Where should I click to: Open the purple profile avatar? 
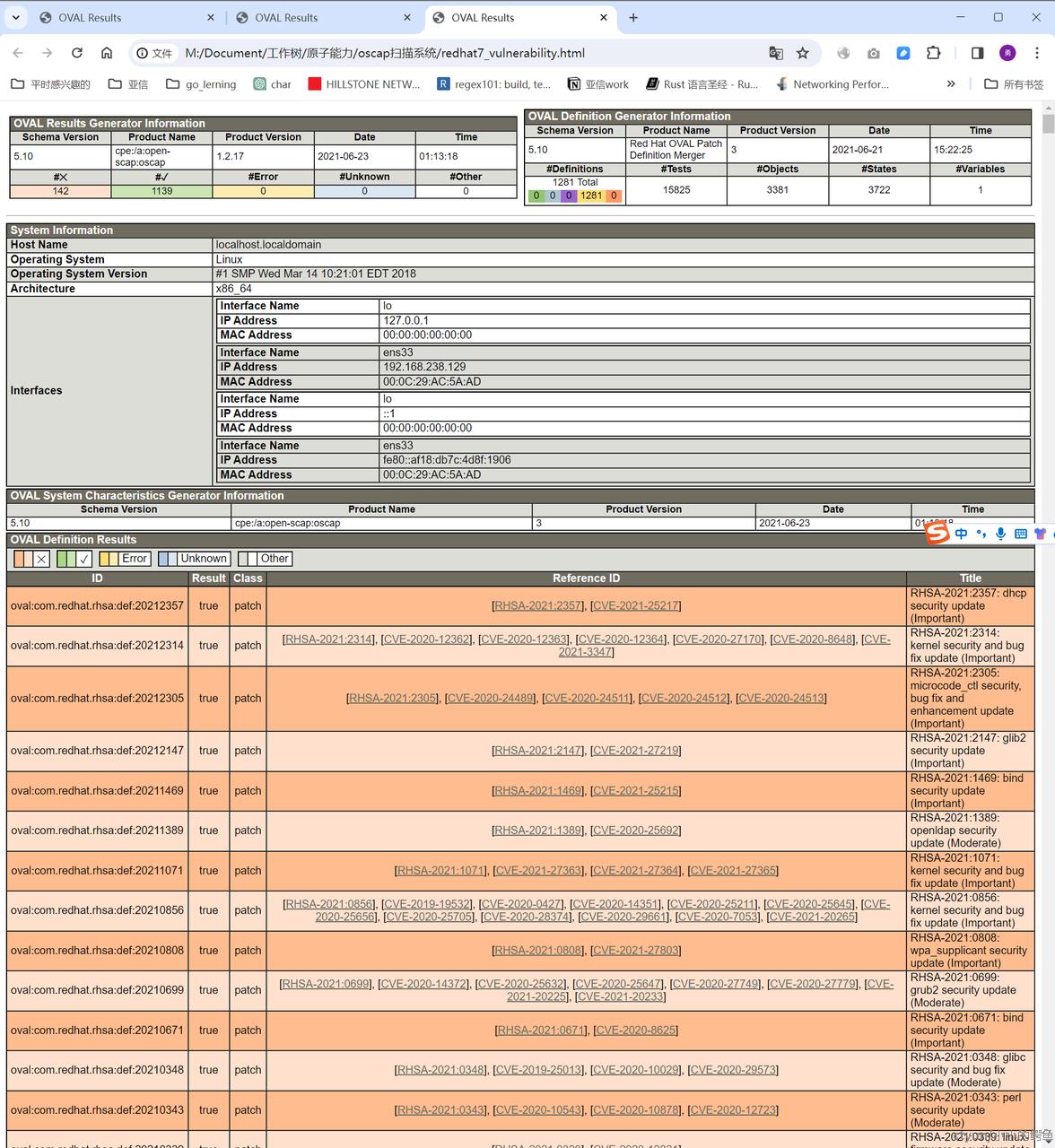click(1007, 53)
